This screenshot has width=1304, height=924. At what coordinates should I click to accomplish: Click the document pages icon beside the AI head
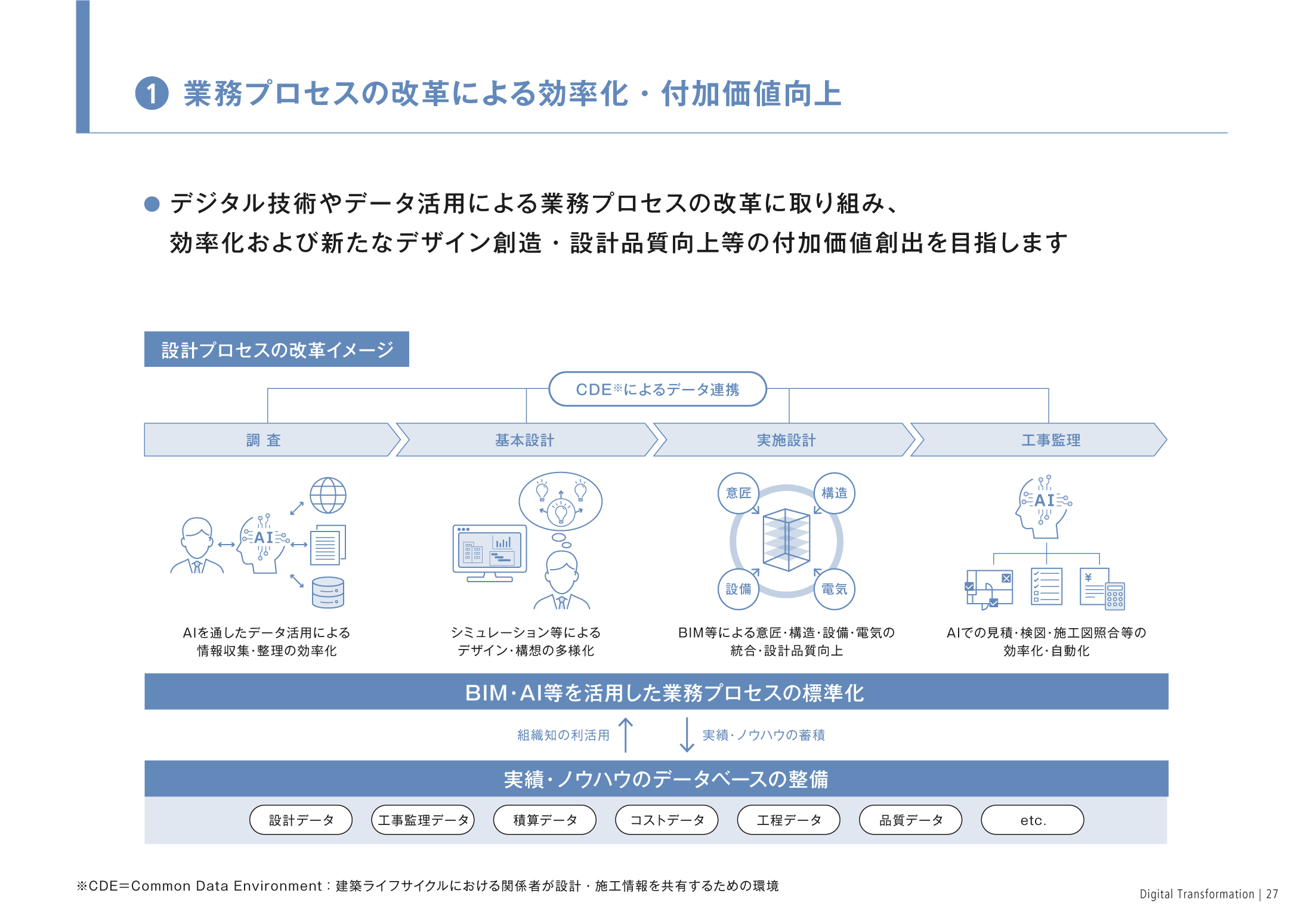(327, 545)
